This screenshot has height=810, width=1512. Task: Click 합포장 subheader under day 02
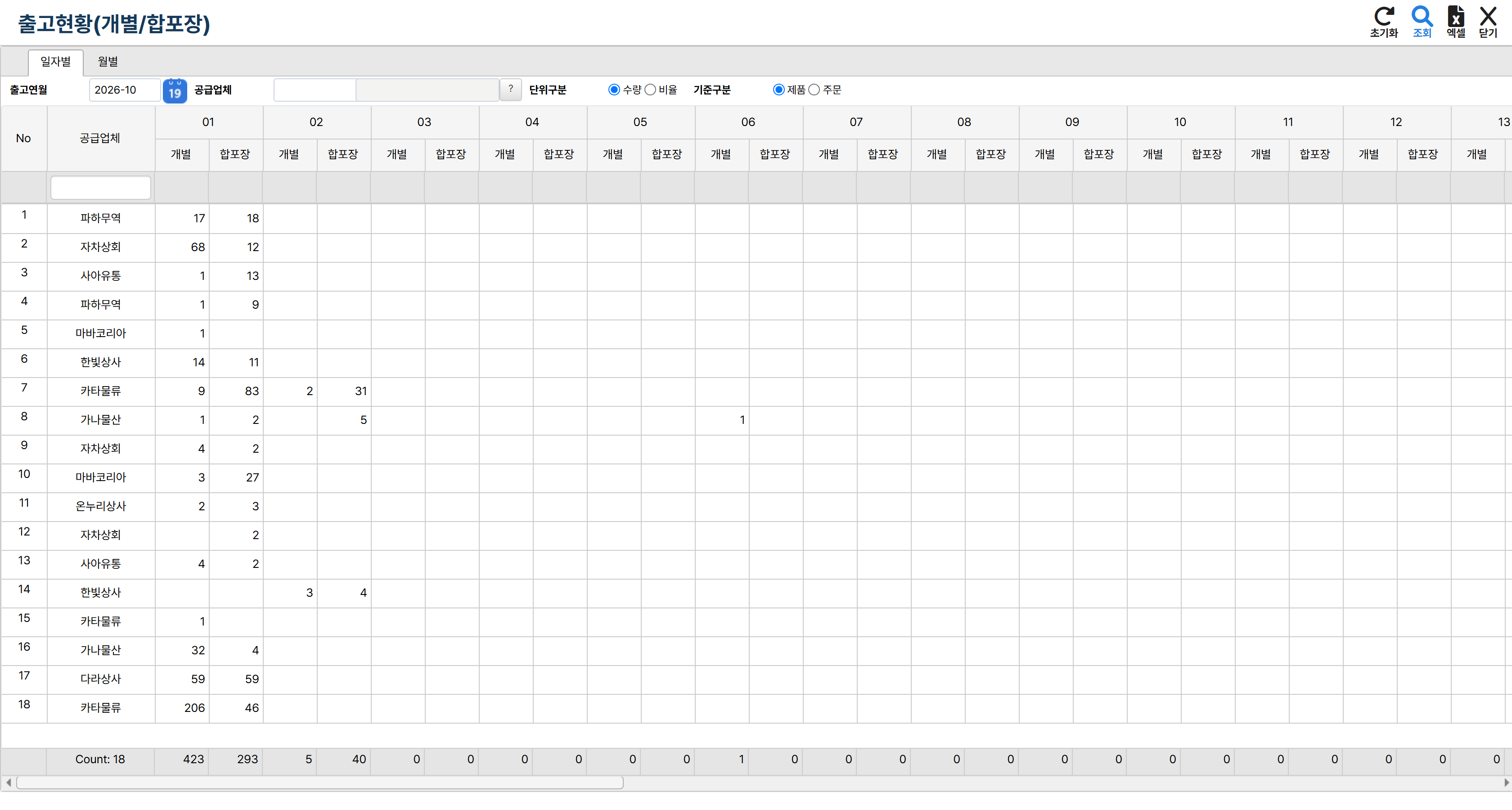(343, 154)
